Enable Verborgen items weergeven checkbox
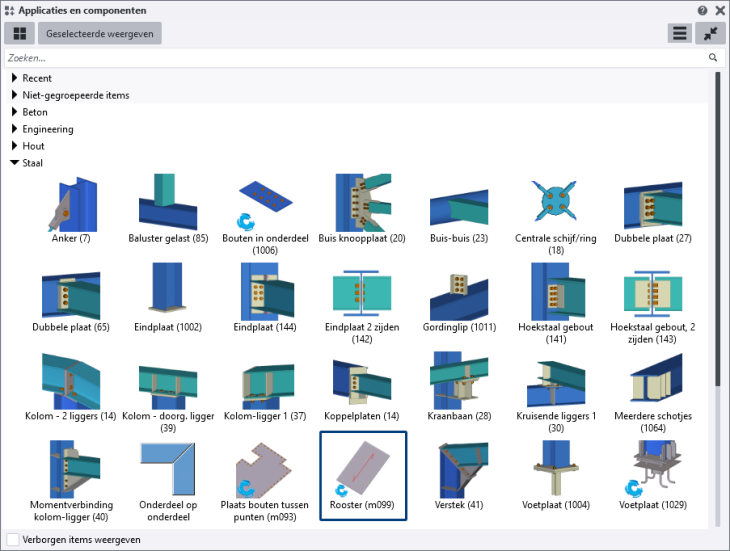 (x=12, y=539)
